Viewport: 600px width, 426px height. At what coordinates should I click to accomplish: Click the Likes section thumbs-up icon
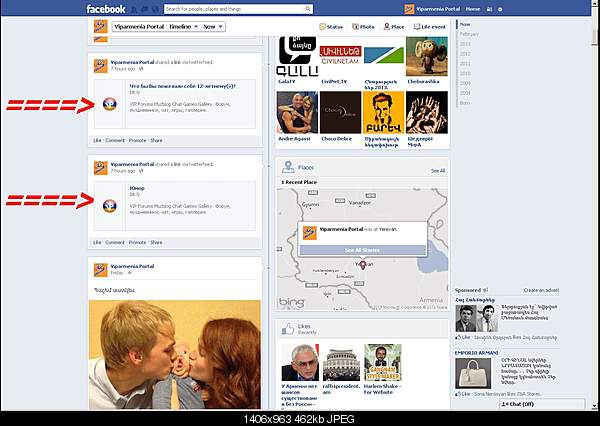[x=288, y=329]
